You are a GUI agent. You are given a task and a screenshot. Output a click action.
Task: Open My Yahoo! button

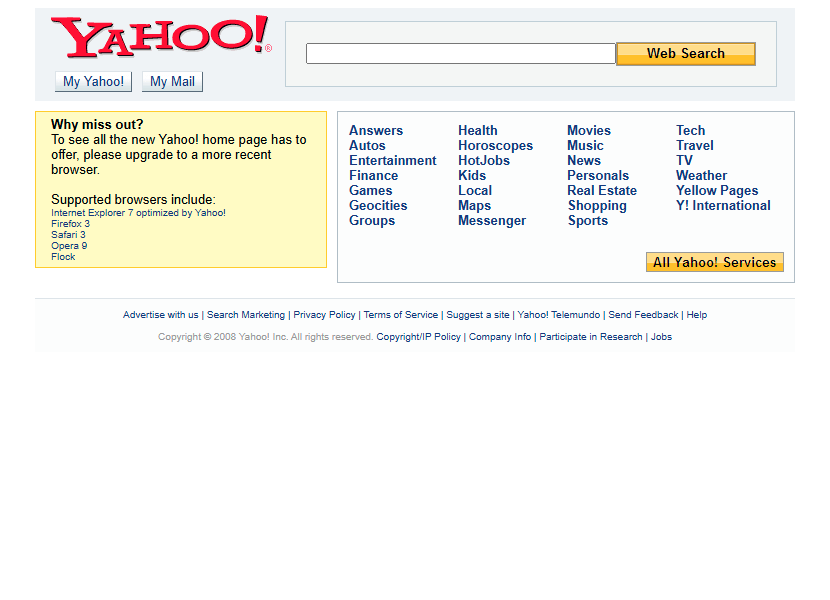pyautogui.click(x=93, y=82)
